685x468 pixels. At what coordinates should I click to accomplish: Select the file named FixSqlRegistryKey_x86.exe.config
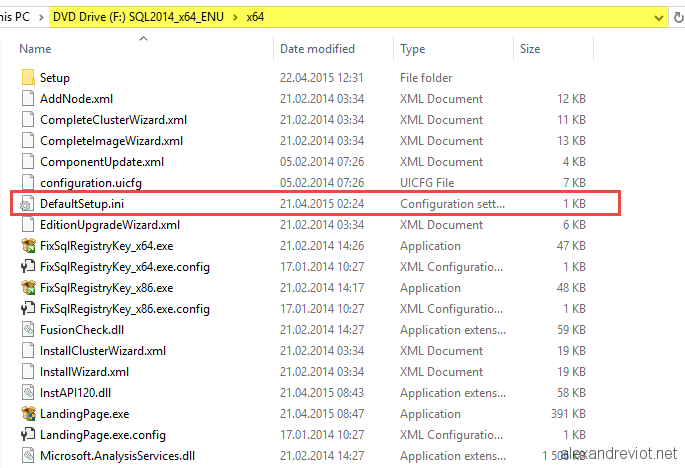click(x=125, y=309)
